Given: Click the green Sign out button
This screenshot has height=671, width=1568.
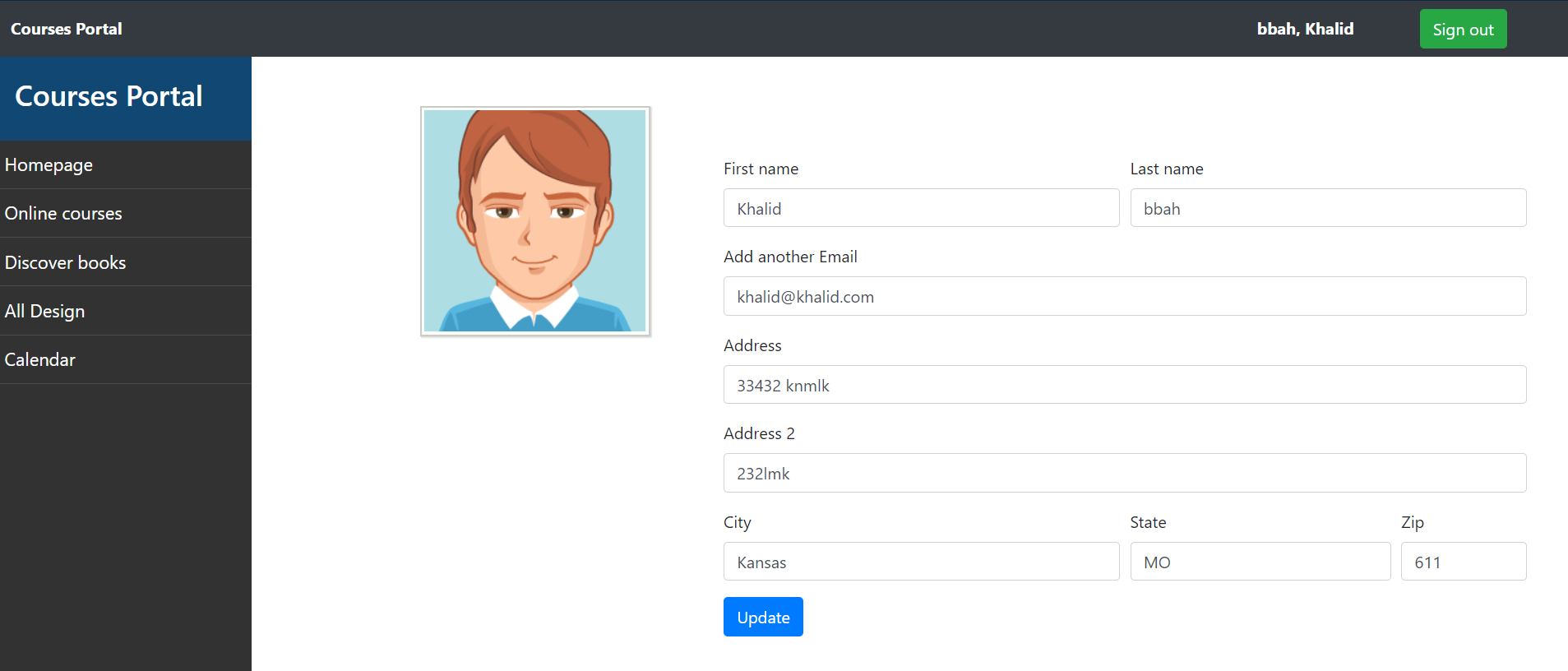Looking at the screenshot, I should tap(1463, 29).
